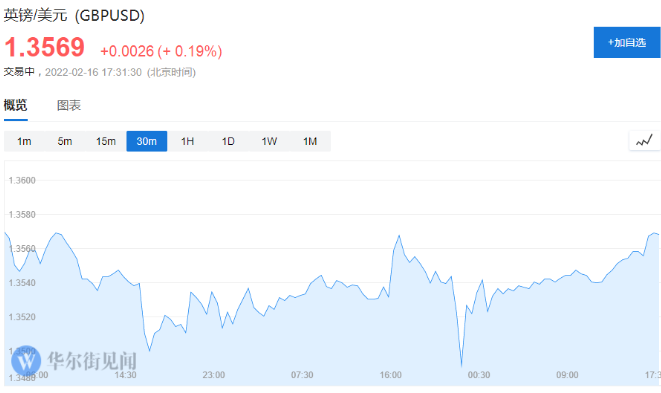Switch chart to 1D interval

coord(228,141)
